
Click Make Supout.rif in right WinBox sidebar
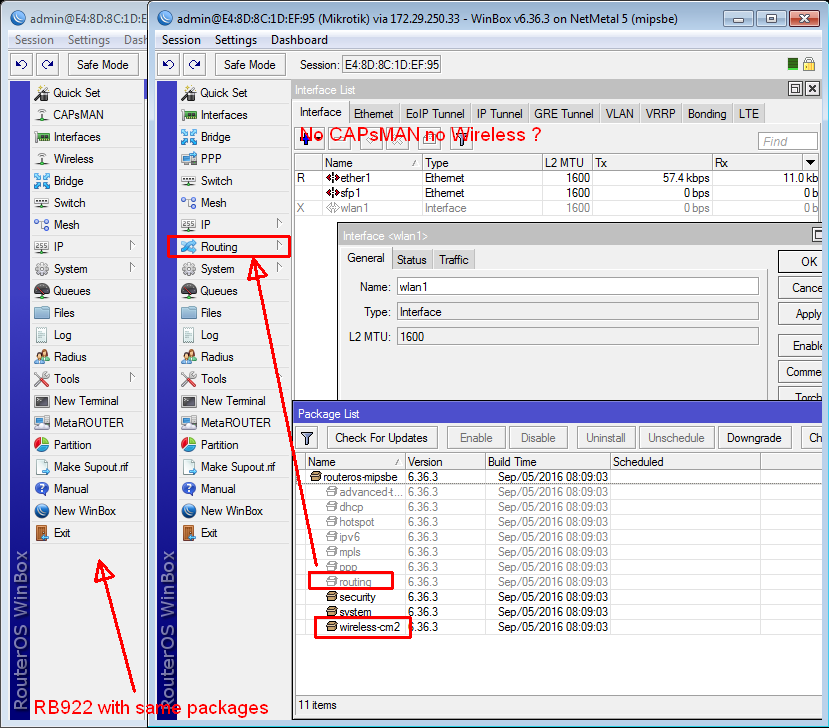pos(238,467)
